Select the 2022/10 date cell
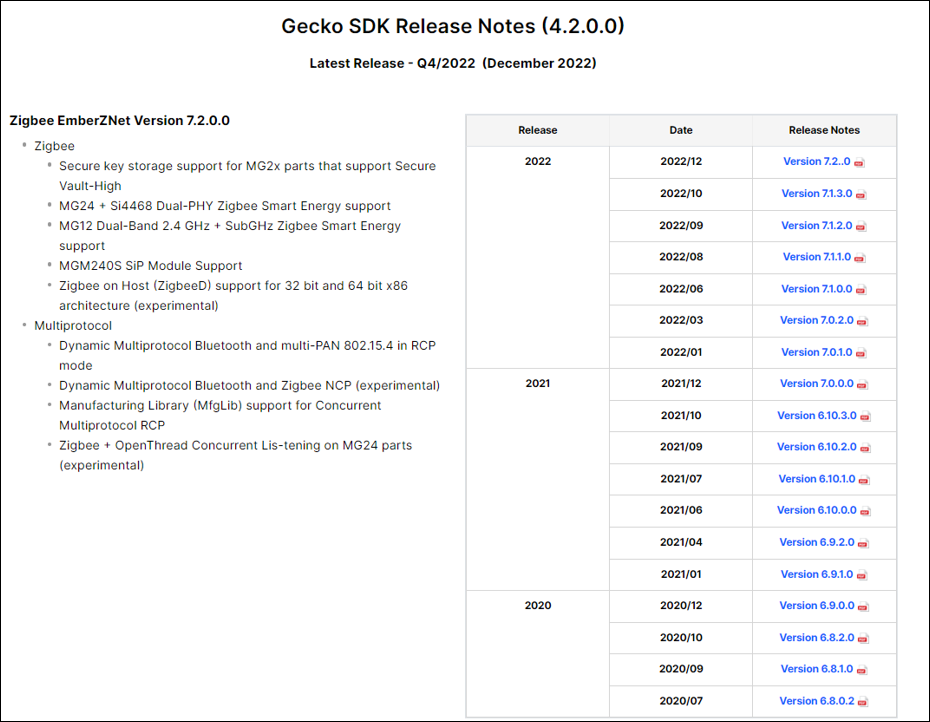 681,193
